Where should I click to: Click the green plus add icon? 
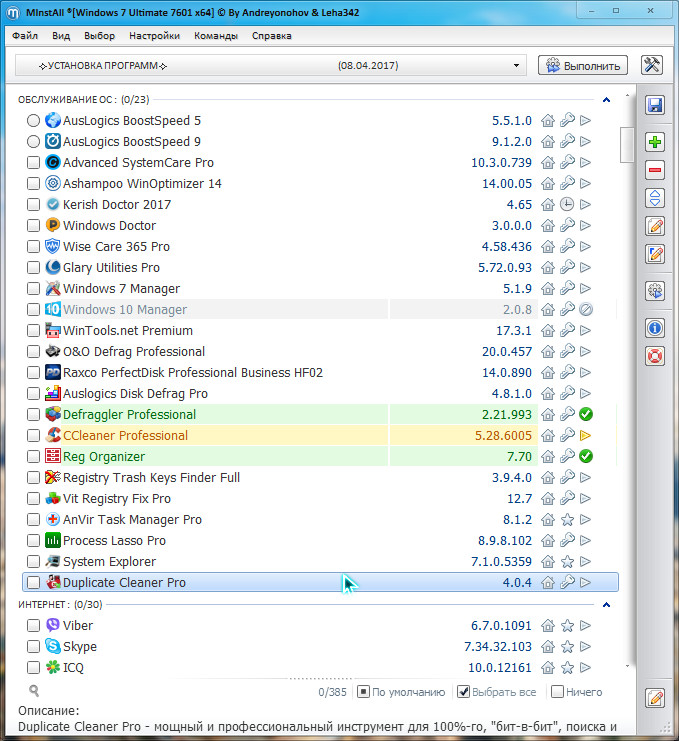tap(655, 142)
